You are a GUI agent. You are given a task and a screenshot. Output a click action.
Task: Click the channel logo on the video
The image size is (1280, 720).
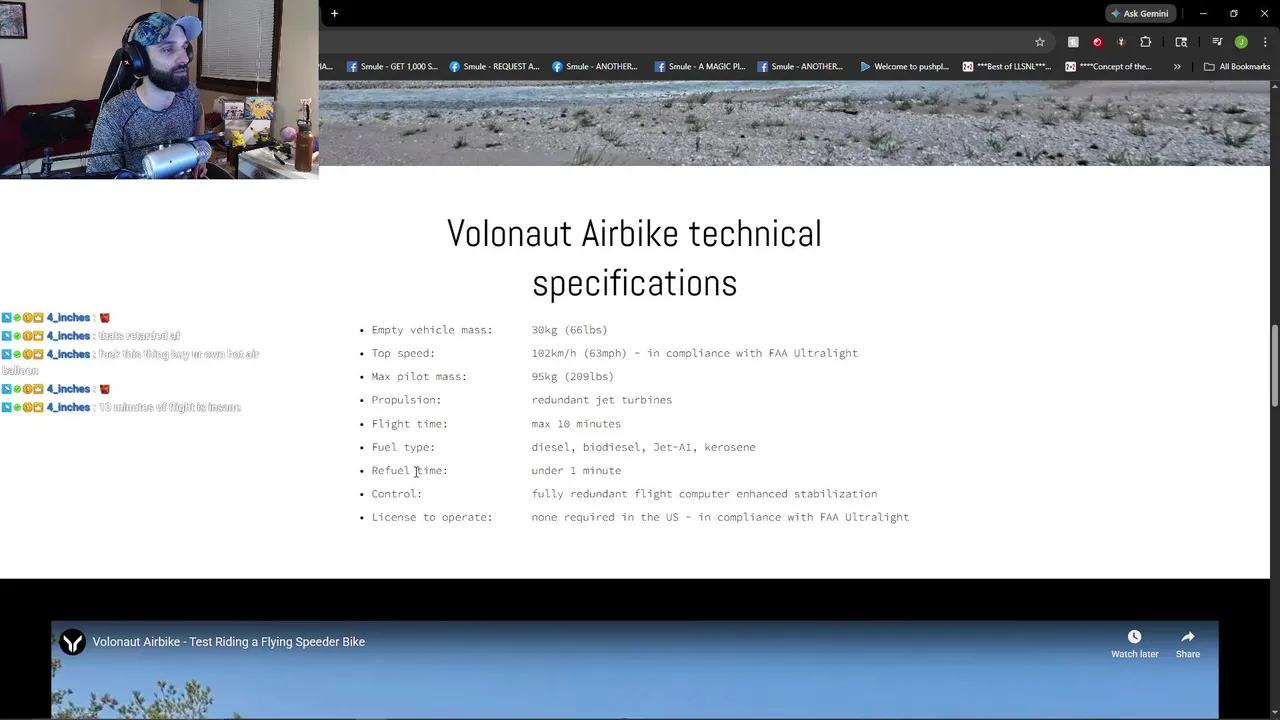pos(72,642)
